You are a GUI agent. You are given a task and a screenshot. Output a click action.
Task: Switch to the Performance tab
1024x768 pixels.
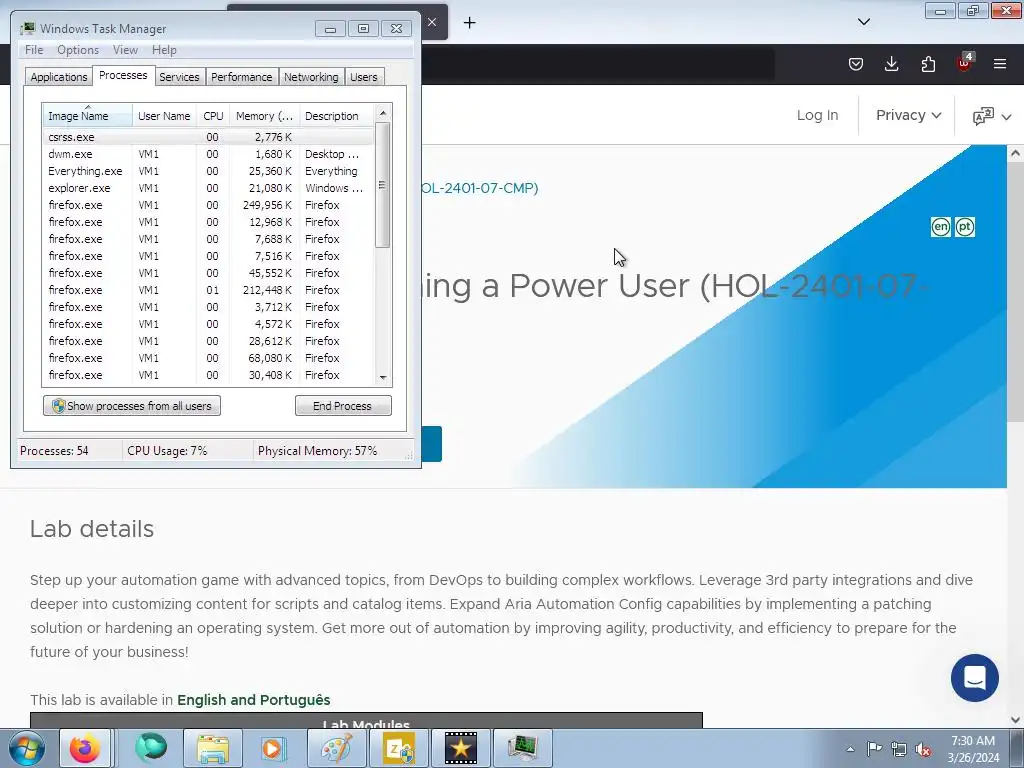point(242,76)
